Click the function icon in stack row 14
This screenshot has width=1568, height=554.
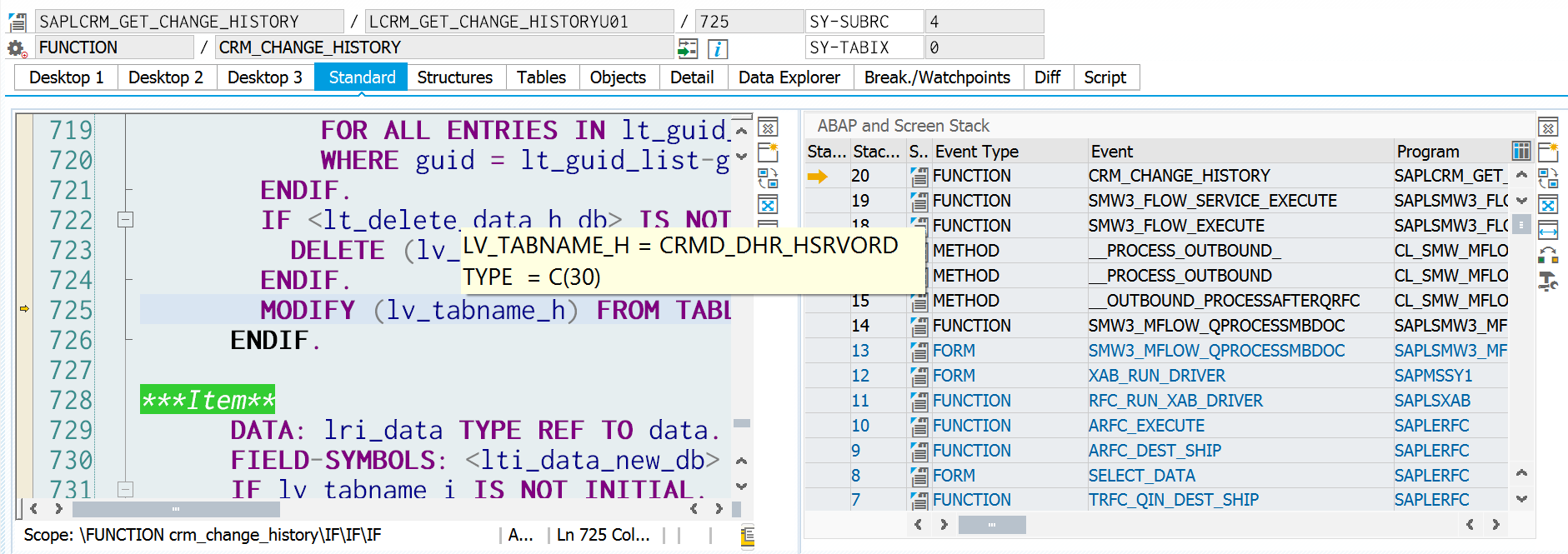(x=919, y=326)
